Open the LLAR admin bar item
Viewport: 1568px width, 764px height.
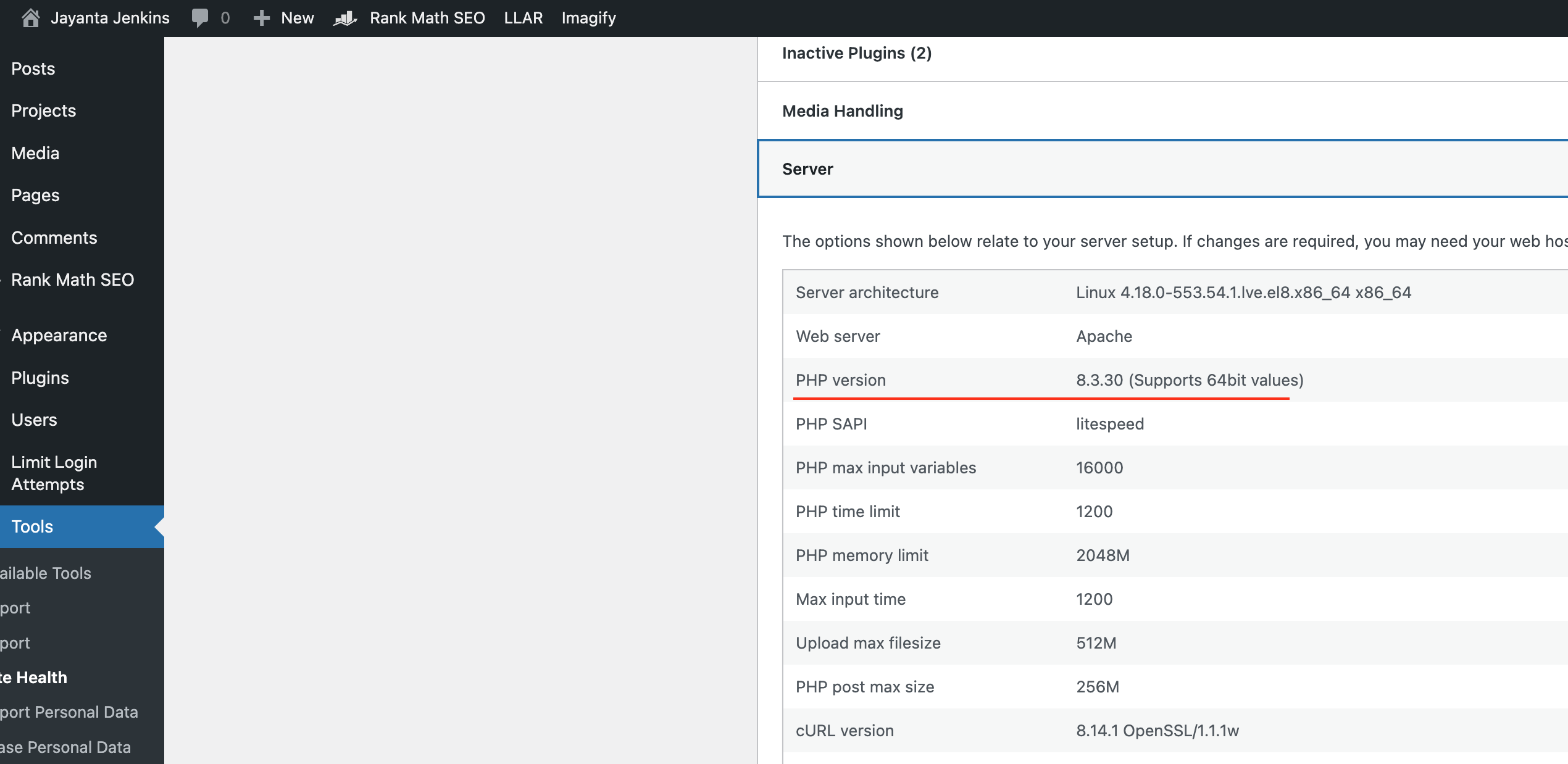(523, 18)
